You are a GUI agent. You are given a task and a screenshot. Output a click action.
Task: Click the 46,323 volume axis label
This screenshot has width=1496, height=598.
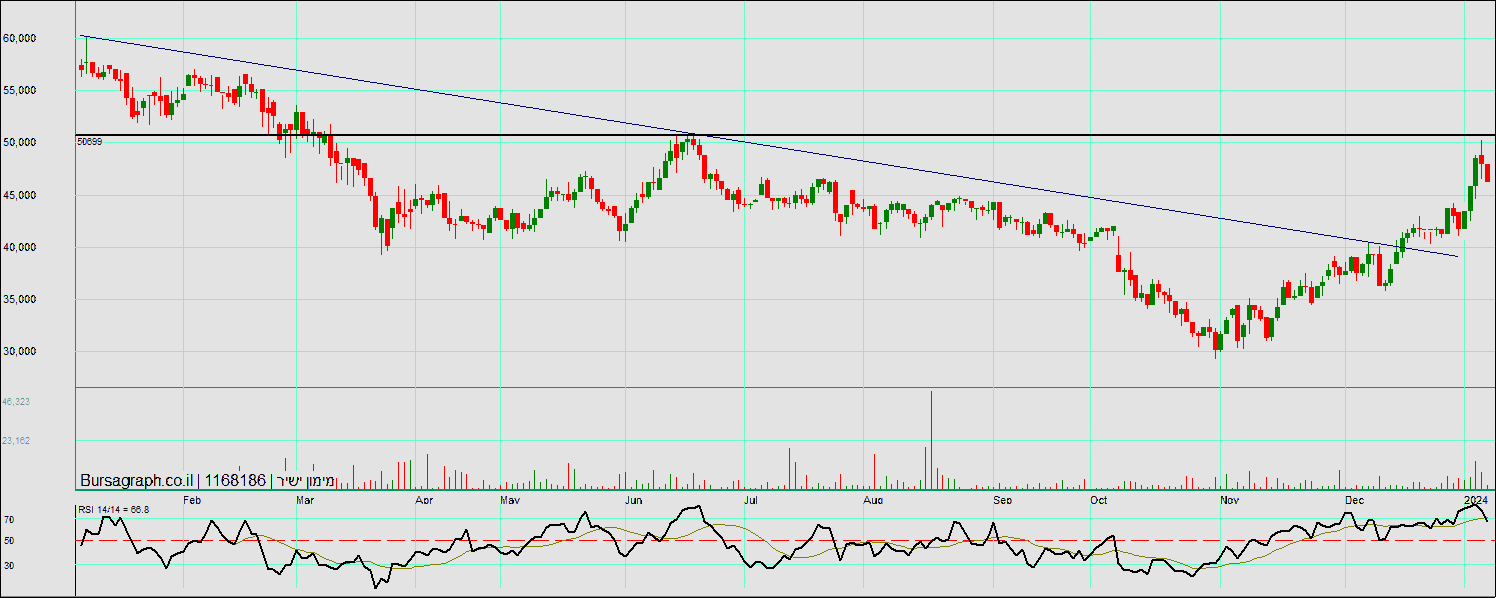click(15, 401)
